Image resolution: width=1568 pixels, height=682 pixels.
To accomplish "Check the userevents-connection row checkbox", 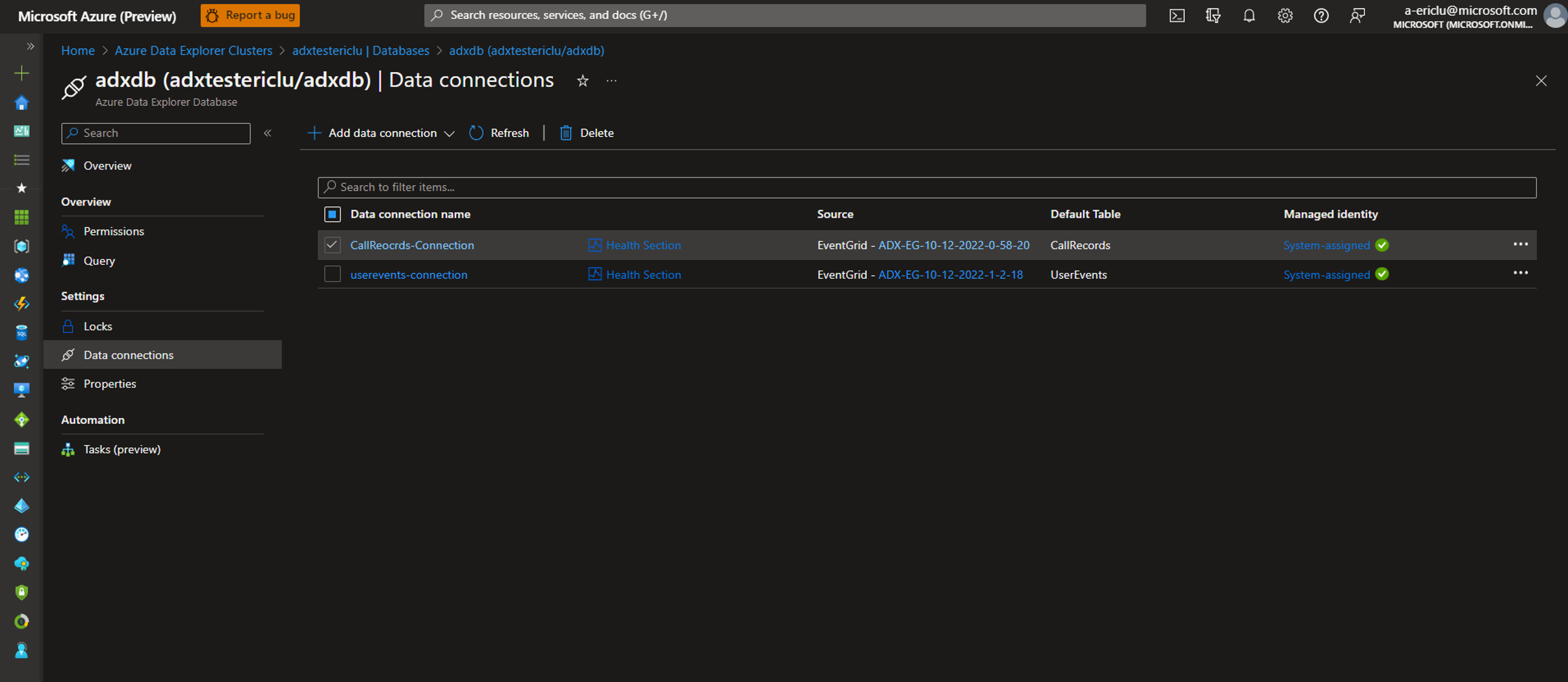I will click(332, 274).
